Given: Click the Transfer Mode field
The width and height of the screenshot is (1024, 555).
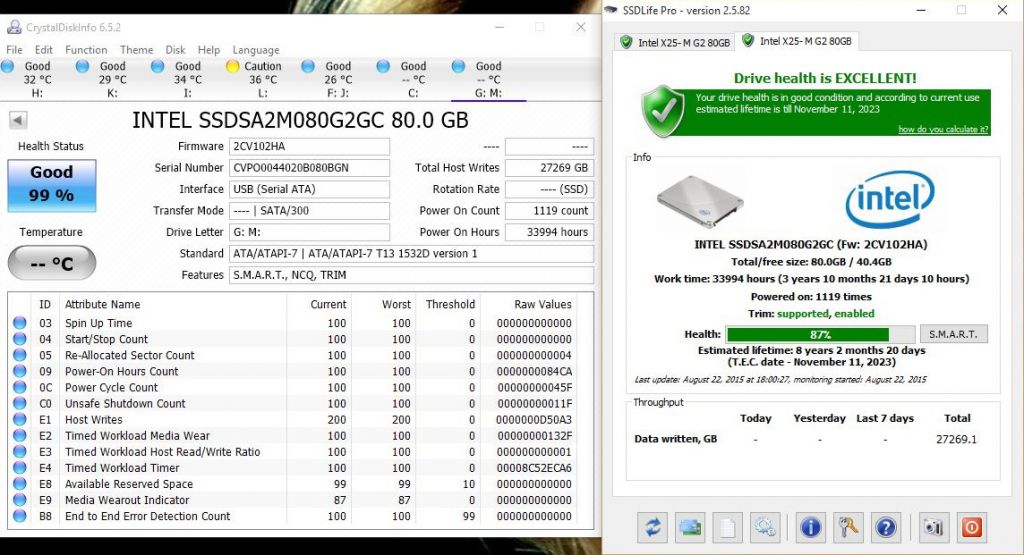Looking at the screenshot, I should (x=309, y=211).
